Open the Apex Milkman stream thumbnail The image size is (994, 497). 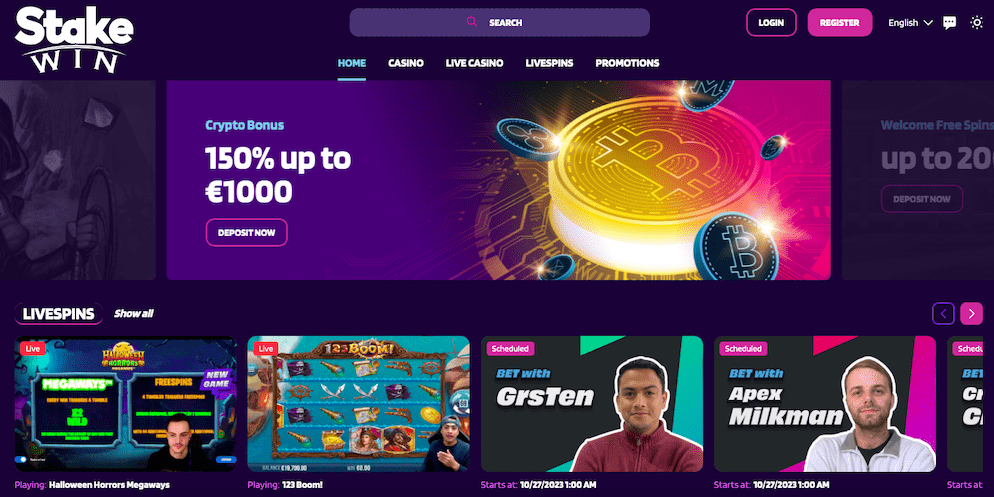click(x=825, y=404)
